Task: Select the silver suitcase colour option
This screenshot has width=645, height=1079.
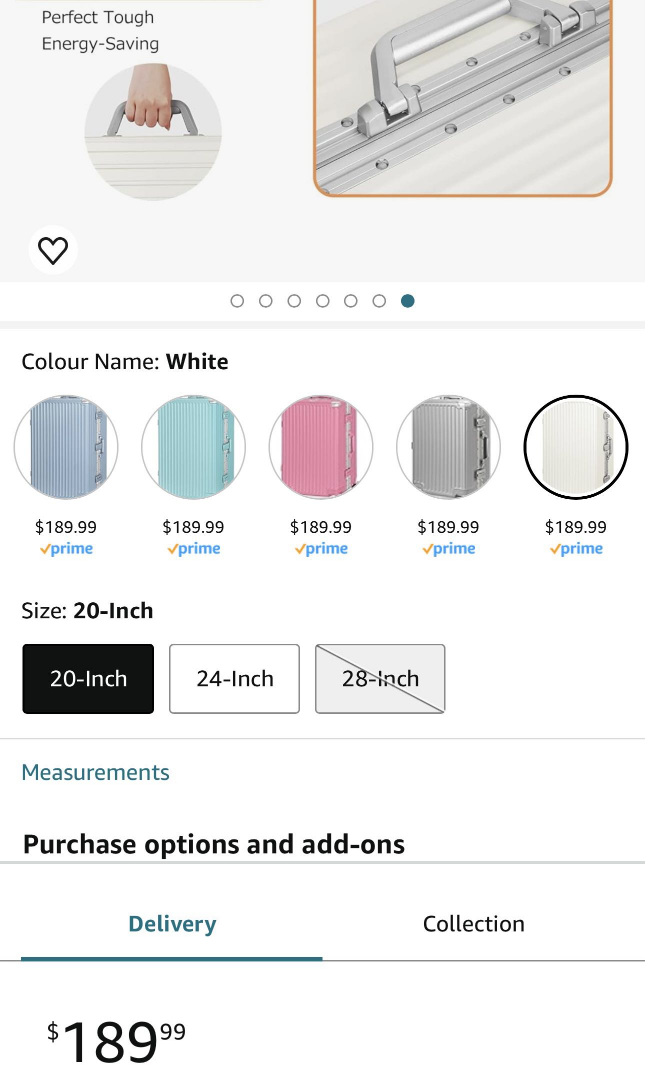Action: pyautogui.click(x=448, y=447)
